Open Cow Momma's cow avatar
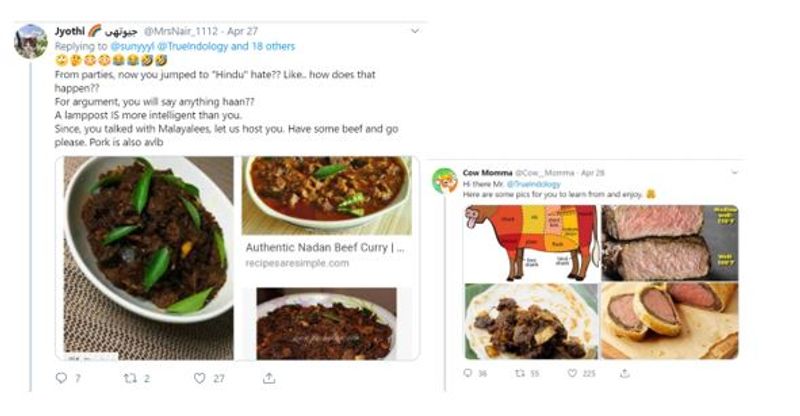Image resolution: width=800 pixels, height=416 pixels. pos(445,181)
